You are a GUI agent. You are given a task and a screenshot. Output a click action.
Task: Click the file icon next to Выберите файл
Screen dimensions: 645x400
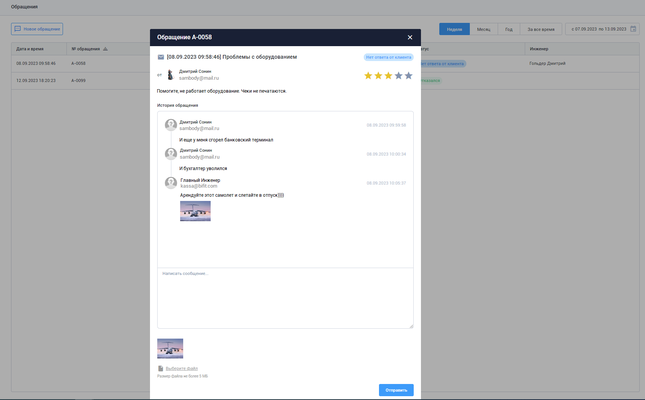pyautogui.click(x=160, y=369)
